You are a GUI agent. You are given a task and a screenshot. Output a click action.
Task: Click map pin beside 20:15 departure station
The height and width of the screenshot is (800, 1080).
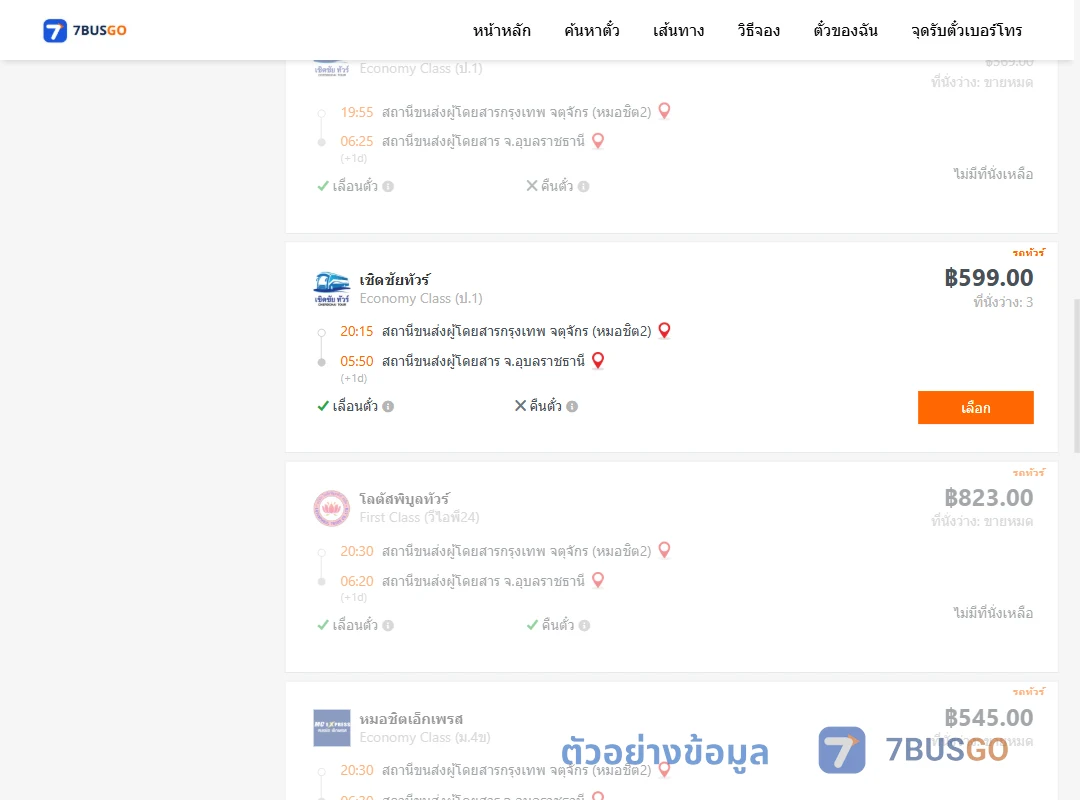point(664,331)
